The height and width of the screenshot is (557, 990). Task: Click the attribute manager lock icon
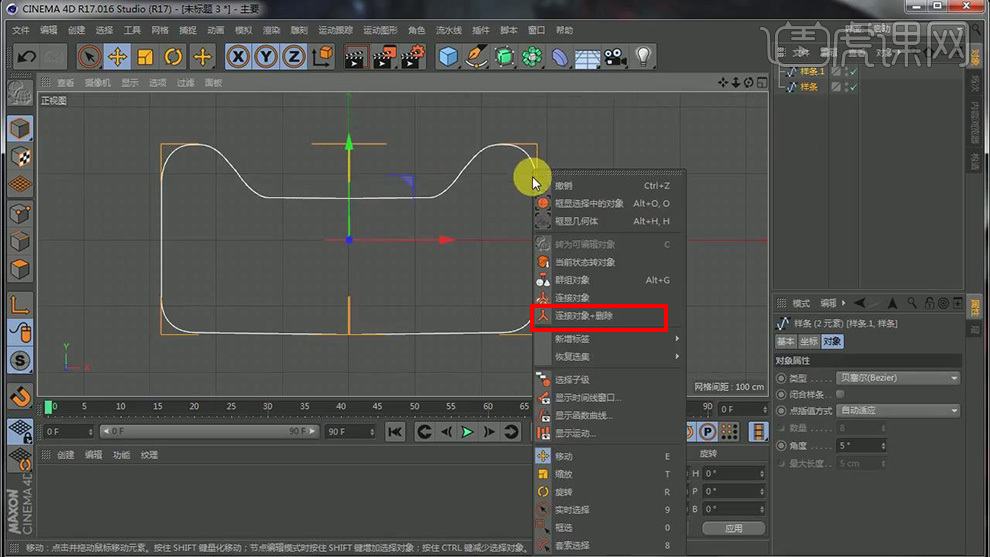click(929, 303)
